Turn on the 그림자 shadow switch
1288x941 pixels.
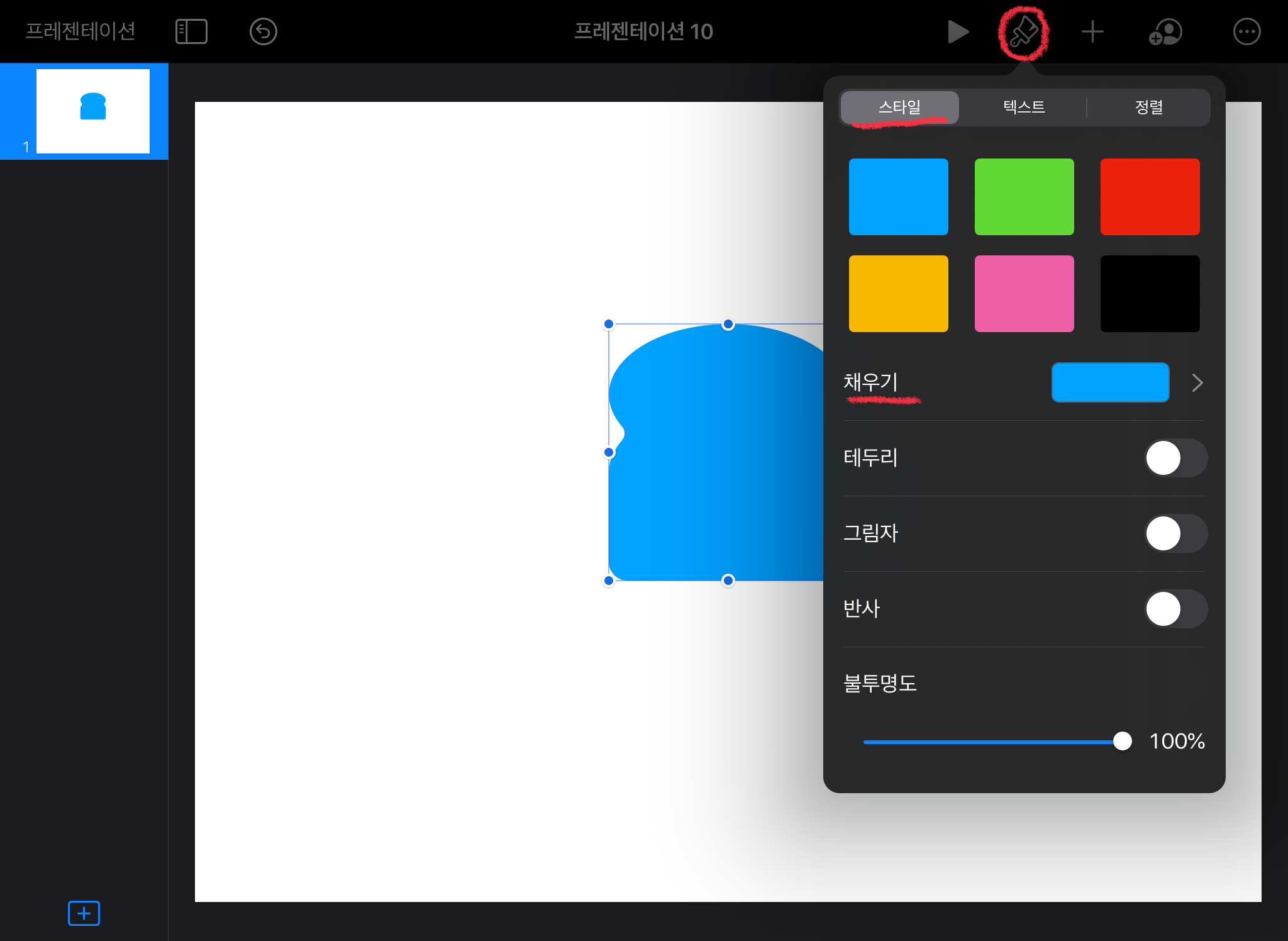1175,533
